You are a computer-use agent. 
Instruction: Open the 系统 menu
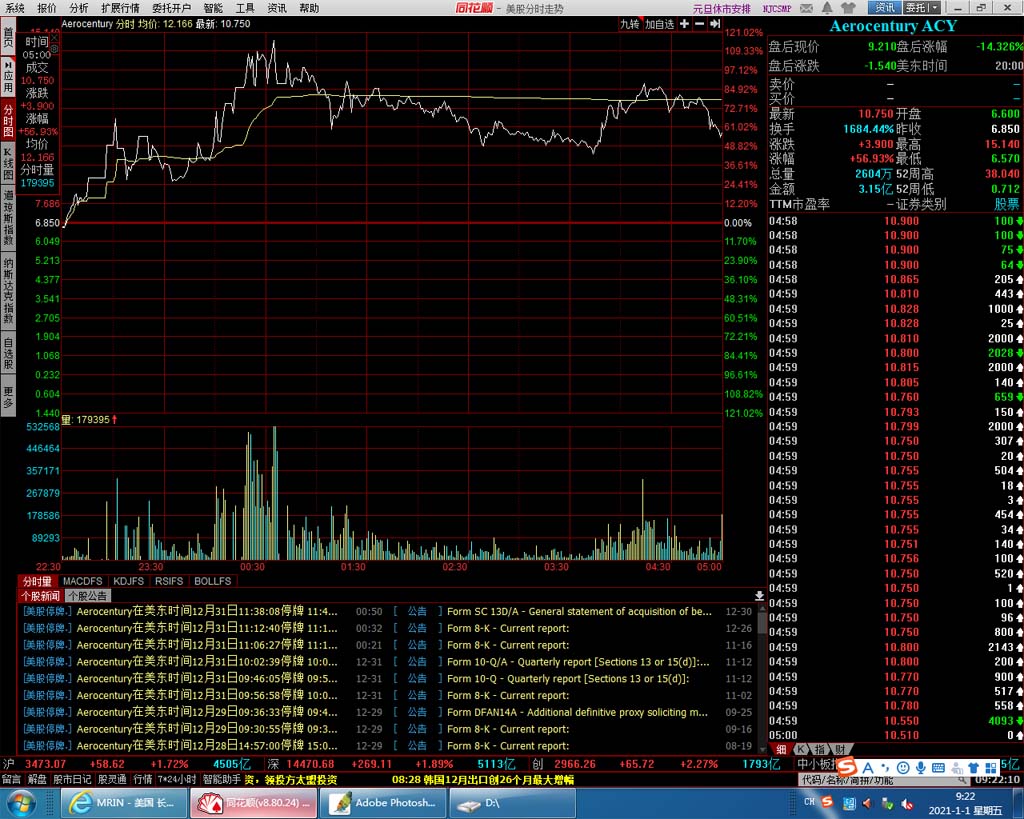[x=14, y=8]
